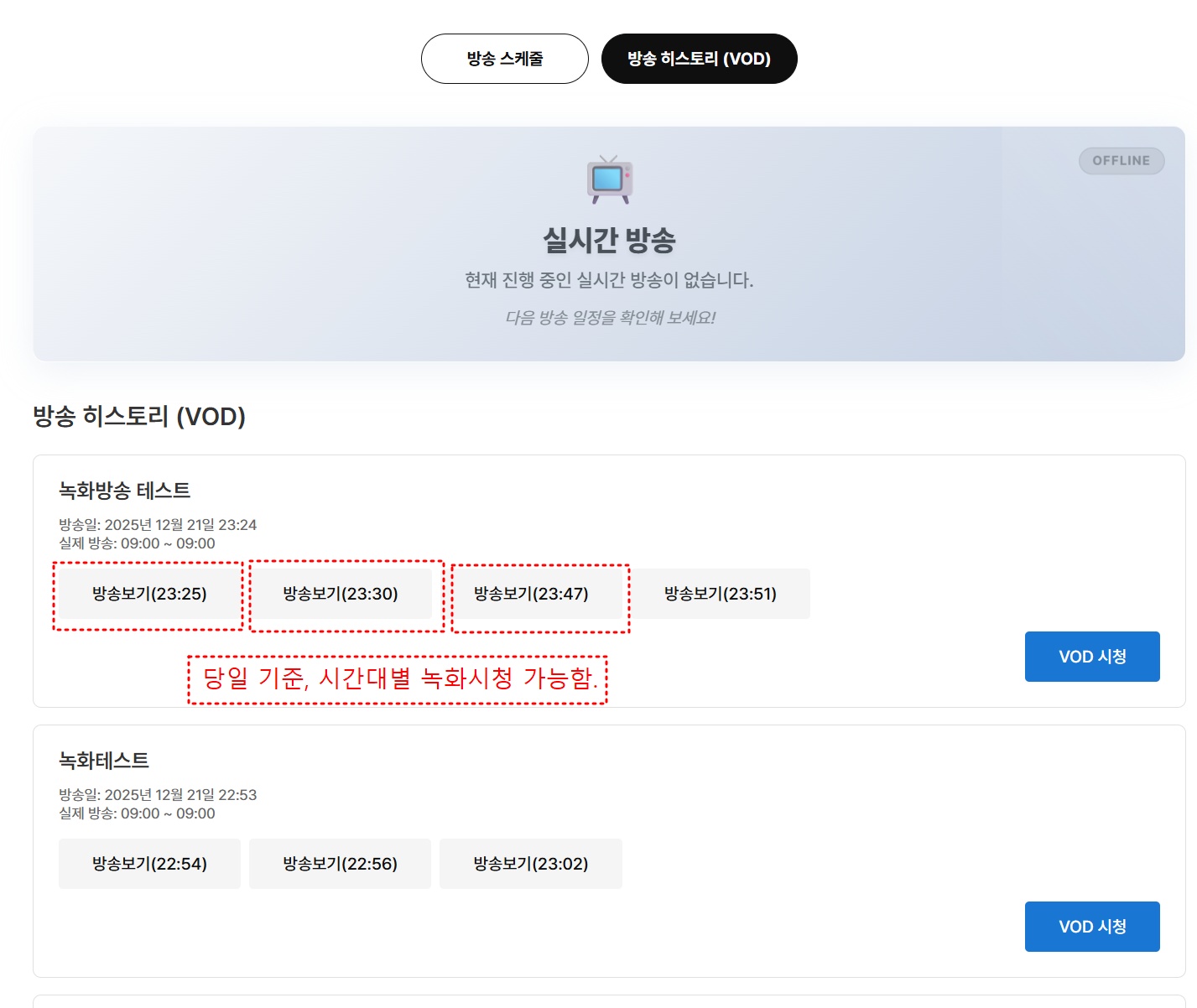Watch the 방송보기(23:47) recording
This screenshot has height=1008, width=1197.
click(531, 594)
